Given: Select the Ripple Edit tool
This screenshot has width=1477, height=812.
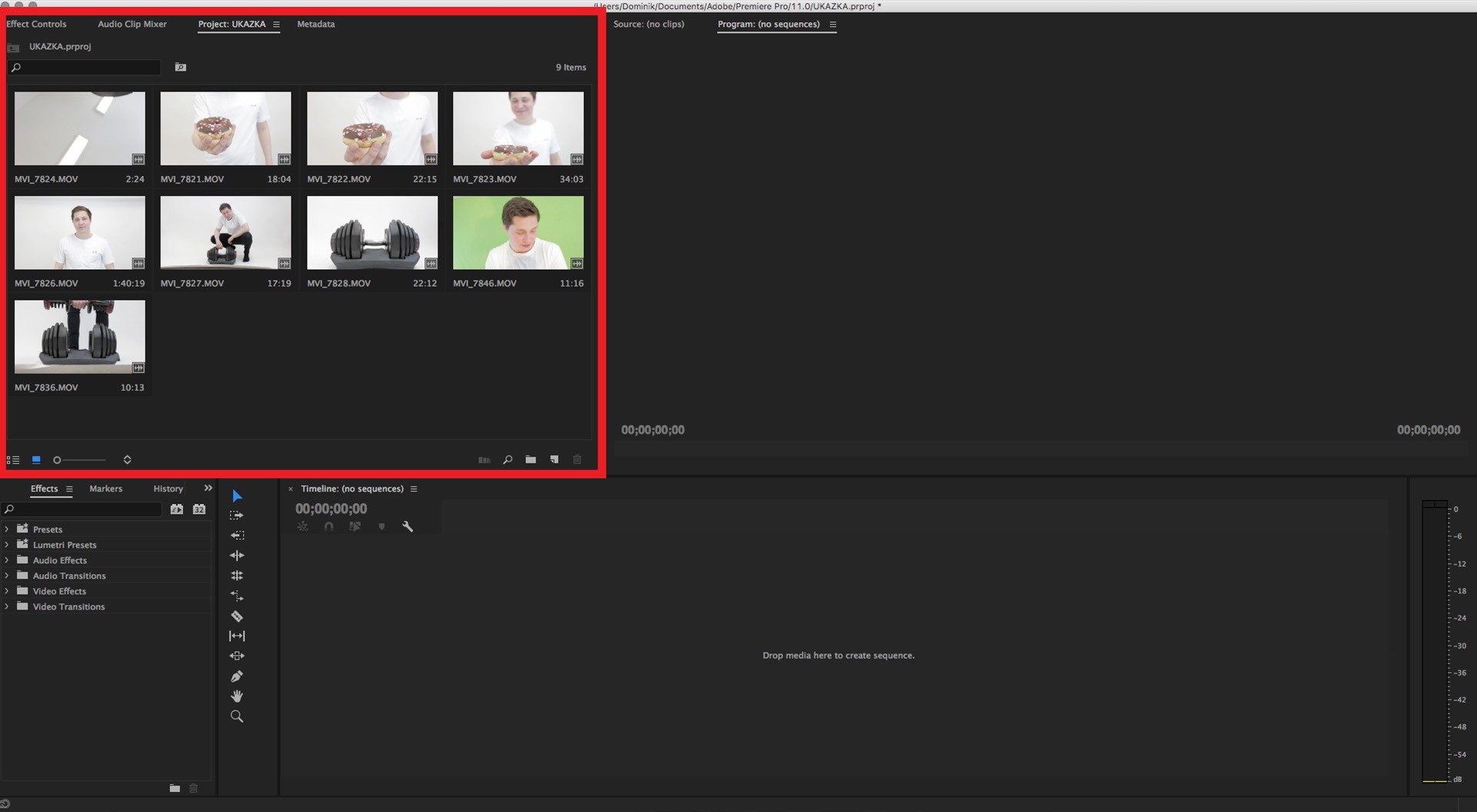Looking at the screenshot, I should pyautogui.click(x=237, y=555).
